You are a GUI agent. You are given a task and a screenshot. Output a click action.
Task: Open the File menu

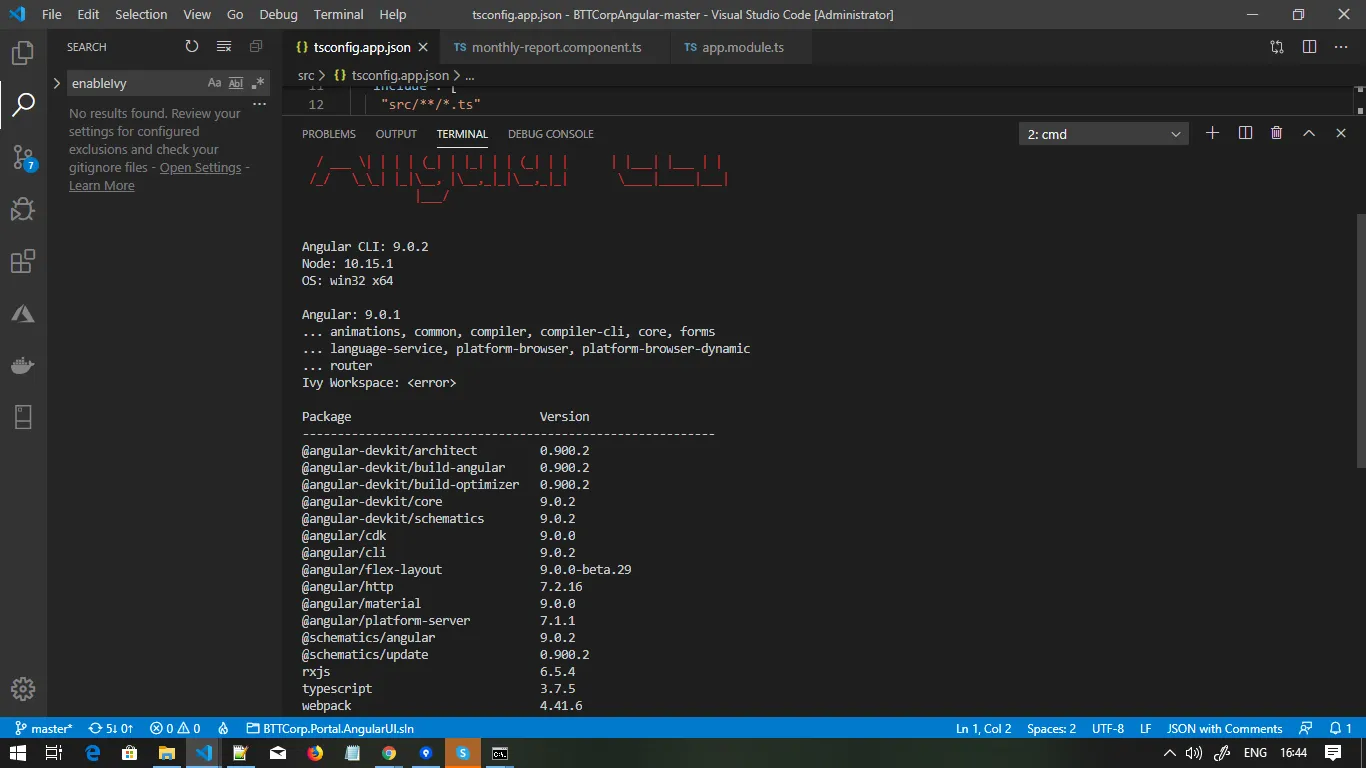coord(52,14)
